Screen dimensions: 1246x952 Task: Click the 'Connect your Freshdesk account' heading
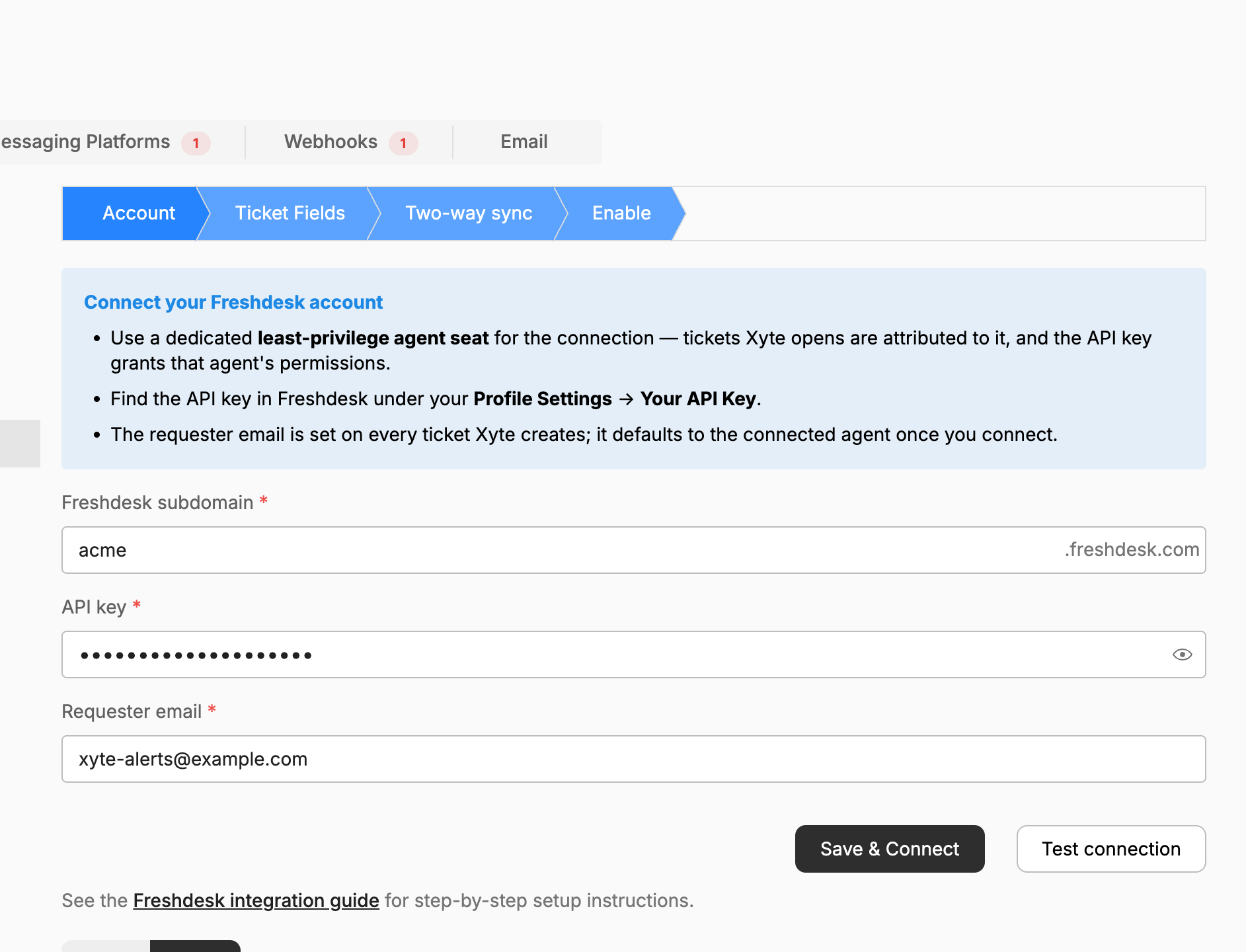click(x=233, y=302)
